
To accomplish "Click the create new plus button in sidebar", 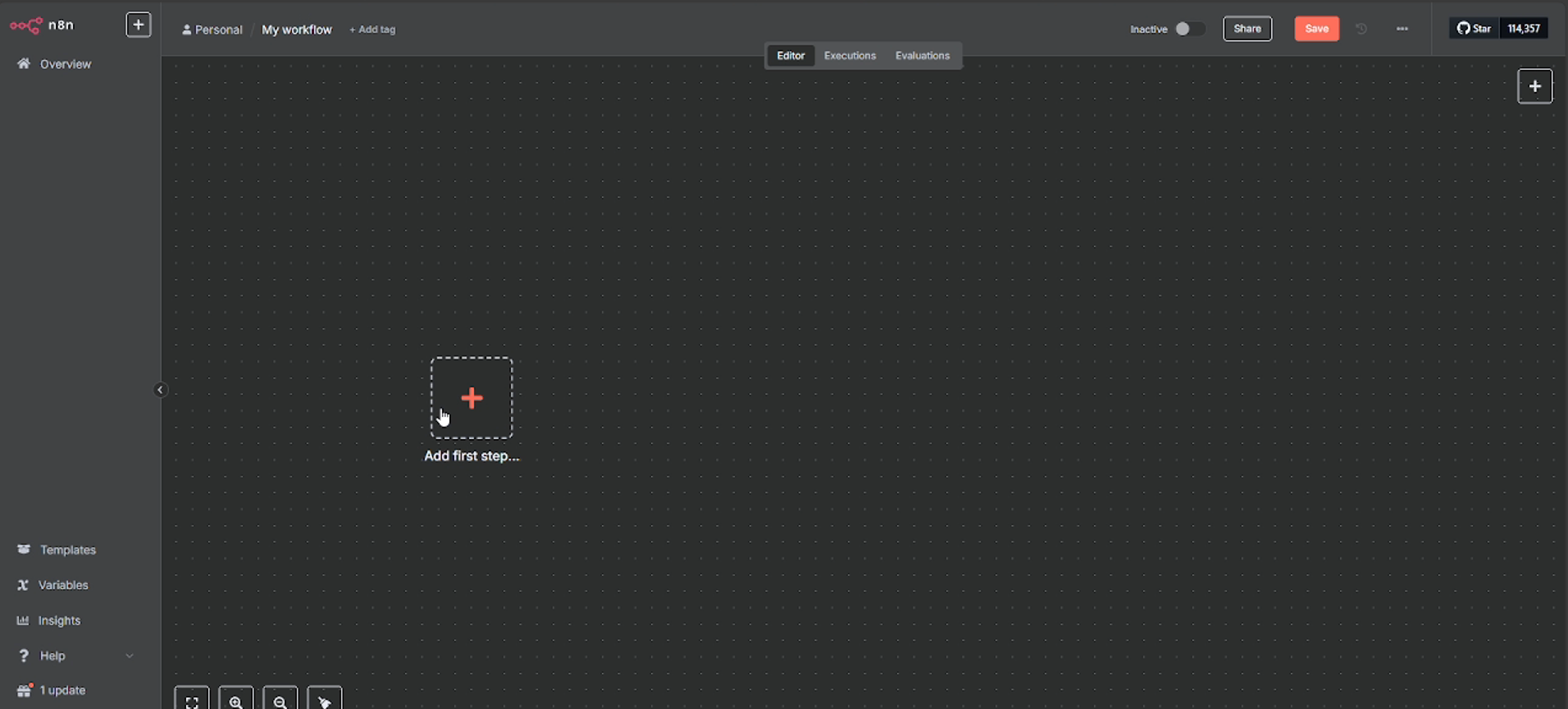I will click(138, 25).
